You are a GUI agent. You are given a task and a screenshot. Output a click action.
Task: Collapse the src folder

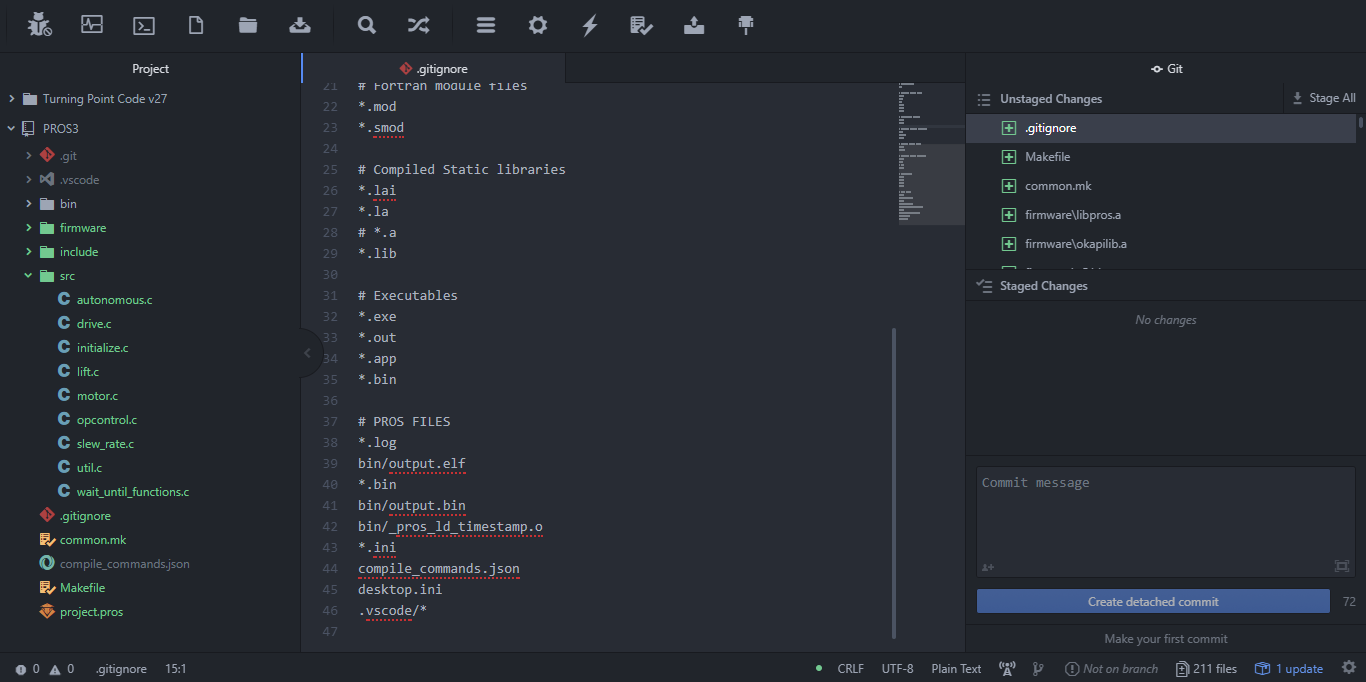click(29, 276)
